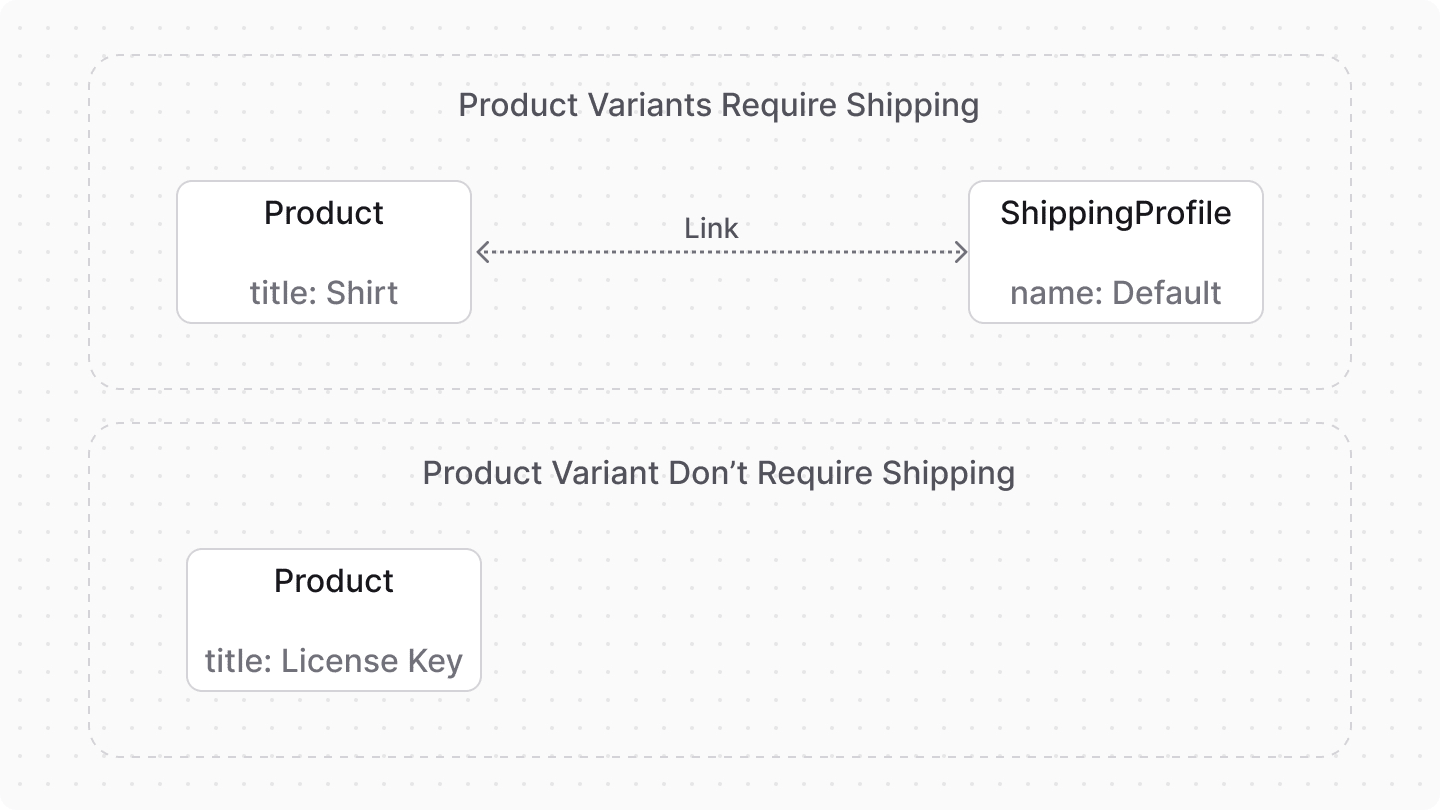Click the "Product Variants Require Shipping" heading

pyautogui.click(x=718, y=105)
